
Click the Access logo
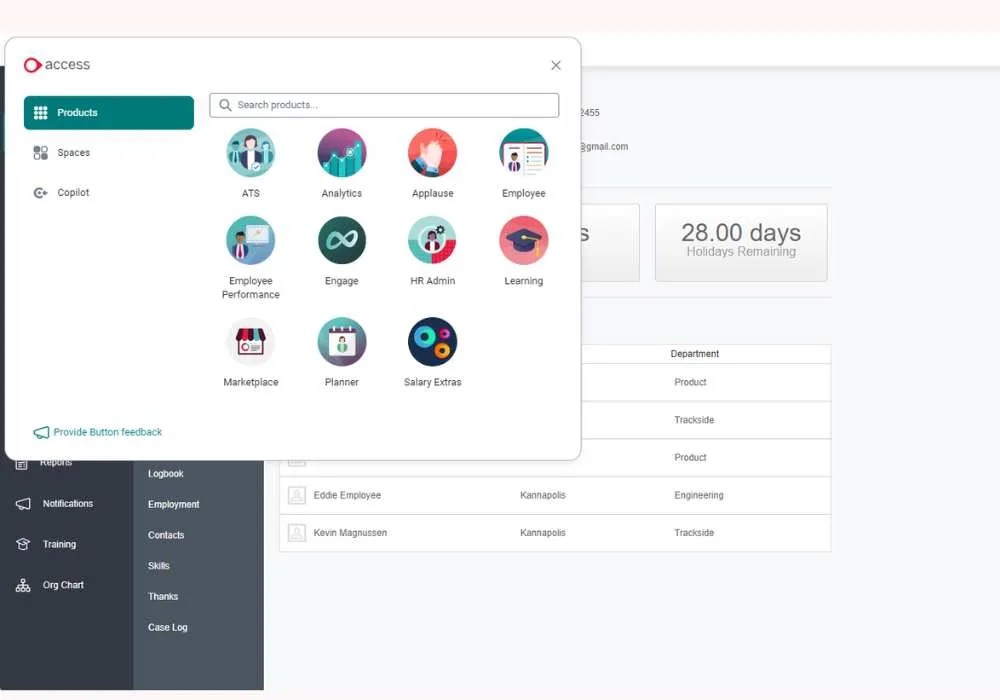57,64
